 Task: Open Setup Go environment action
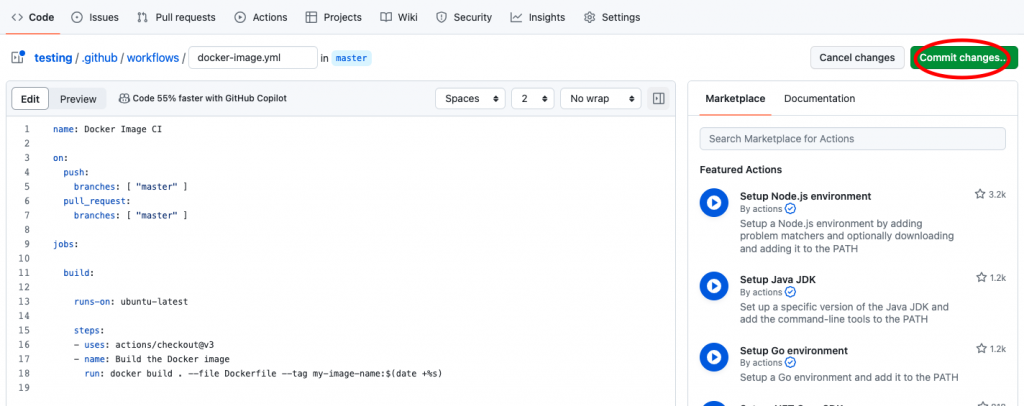click(793, 351)
